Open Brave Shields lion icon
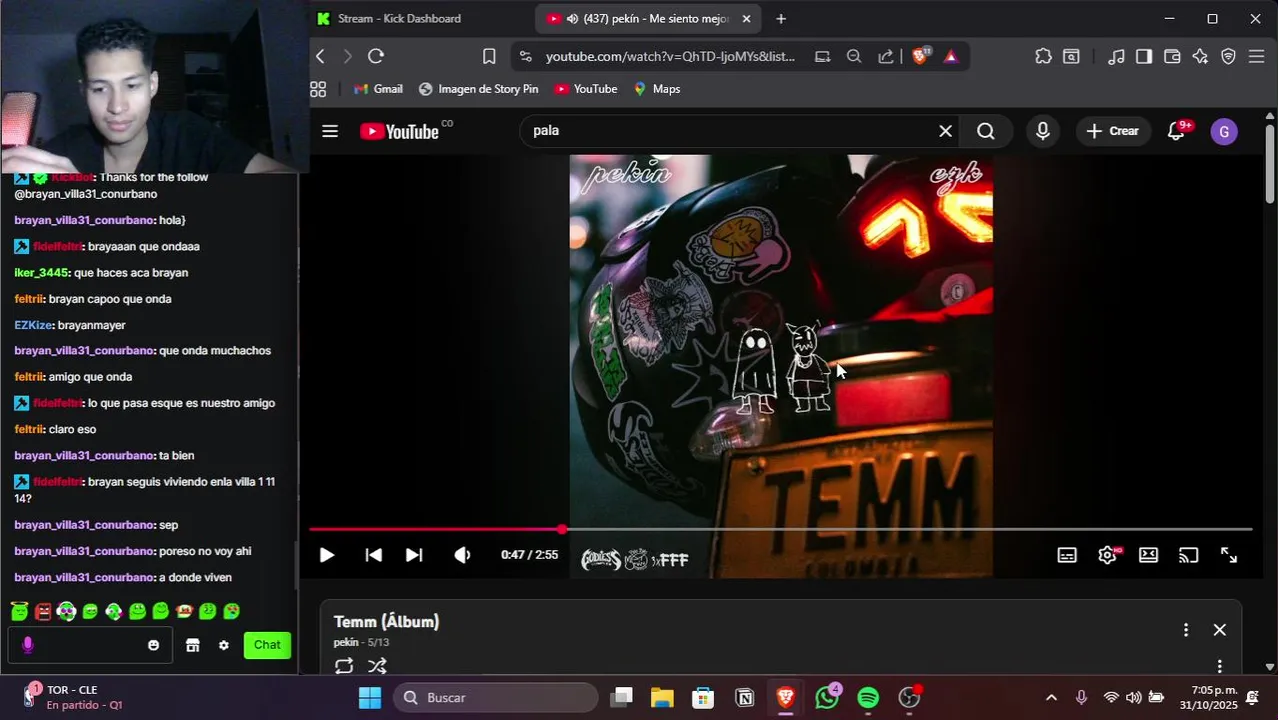 pos(920,56)
